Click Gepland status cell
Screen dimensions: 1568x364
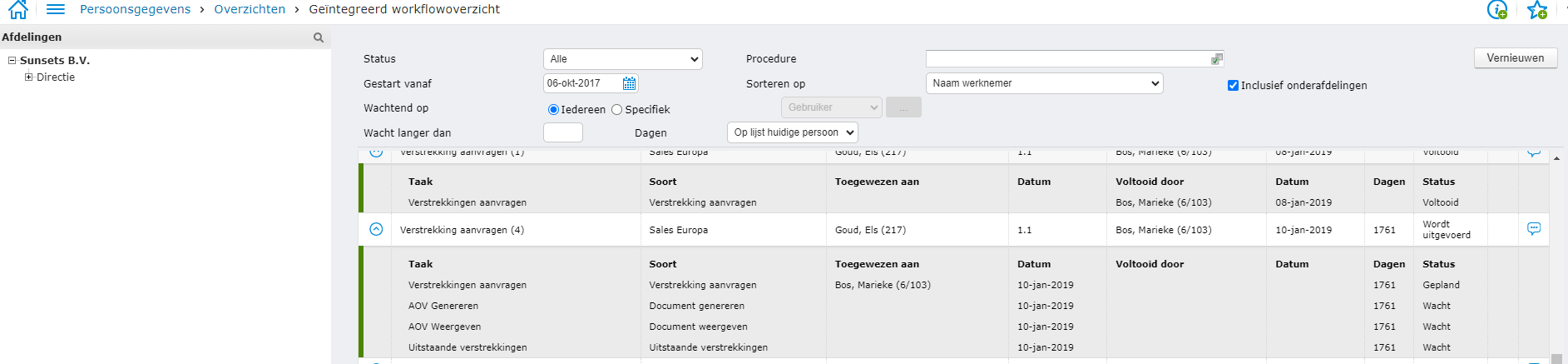pos(1441,285)
